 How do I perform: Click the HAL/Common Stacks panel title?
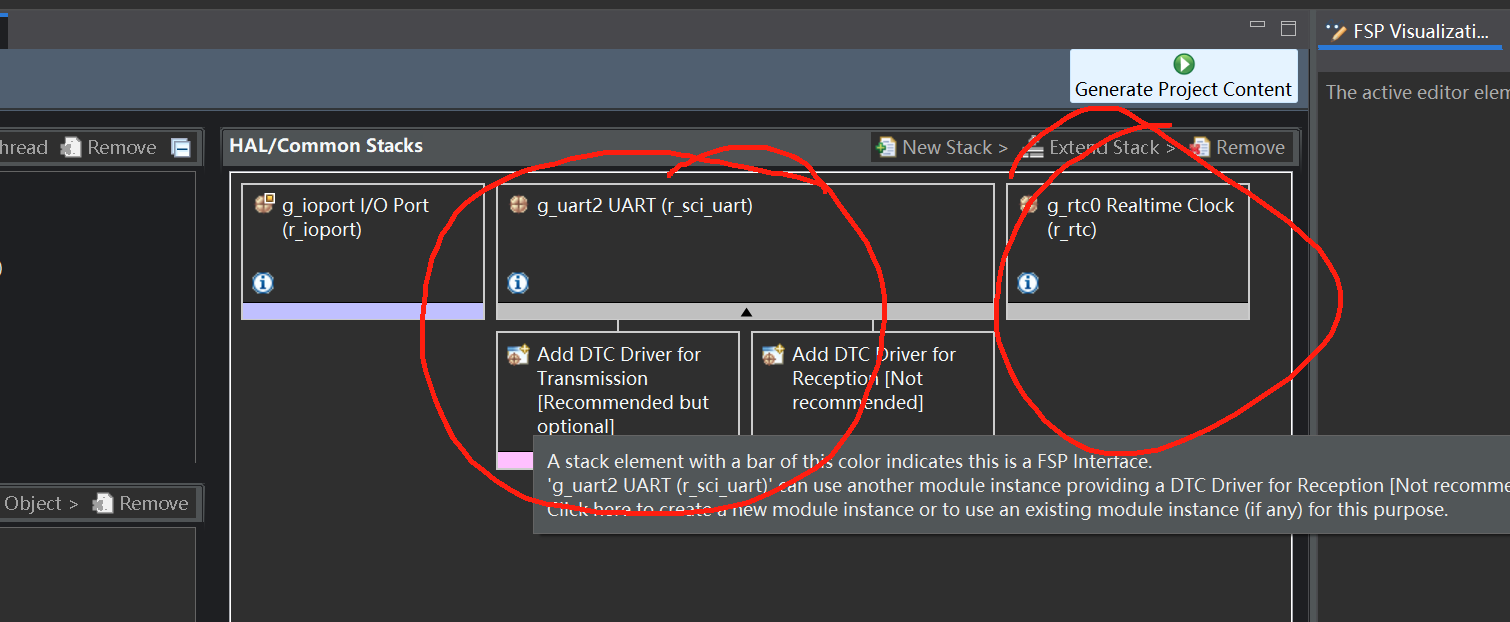tap(326, 146)
